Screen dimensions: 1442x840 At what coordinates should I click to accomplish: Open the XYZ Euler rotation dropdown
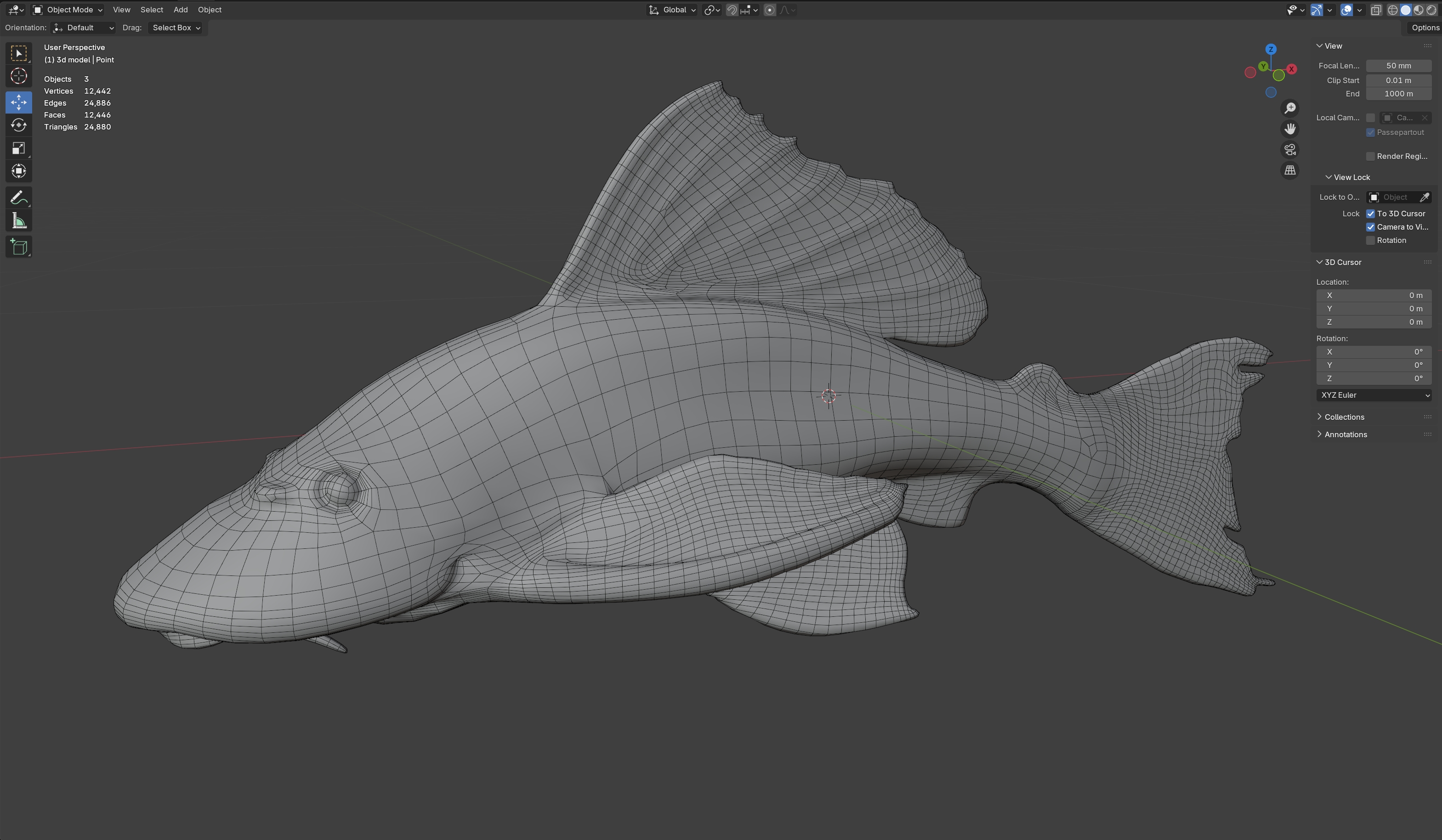(1374, 395)
